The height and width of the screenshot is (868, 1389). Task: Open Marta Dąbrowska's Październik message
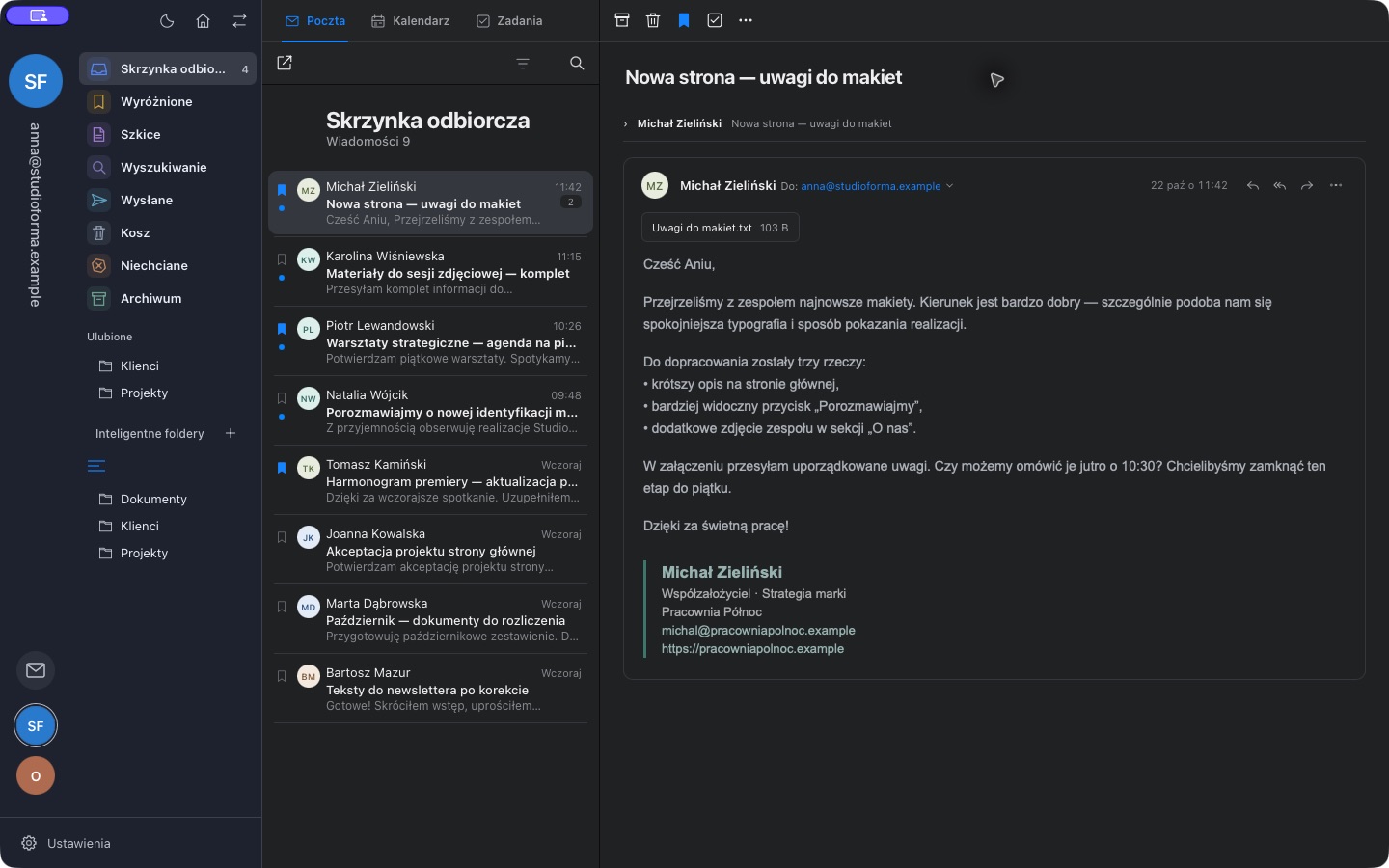pos(430,619)
